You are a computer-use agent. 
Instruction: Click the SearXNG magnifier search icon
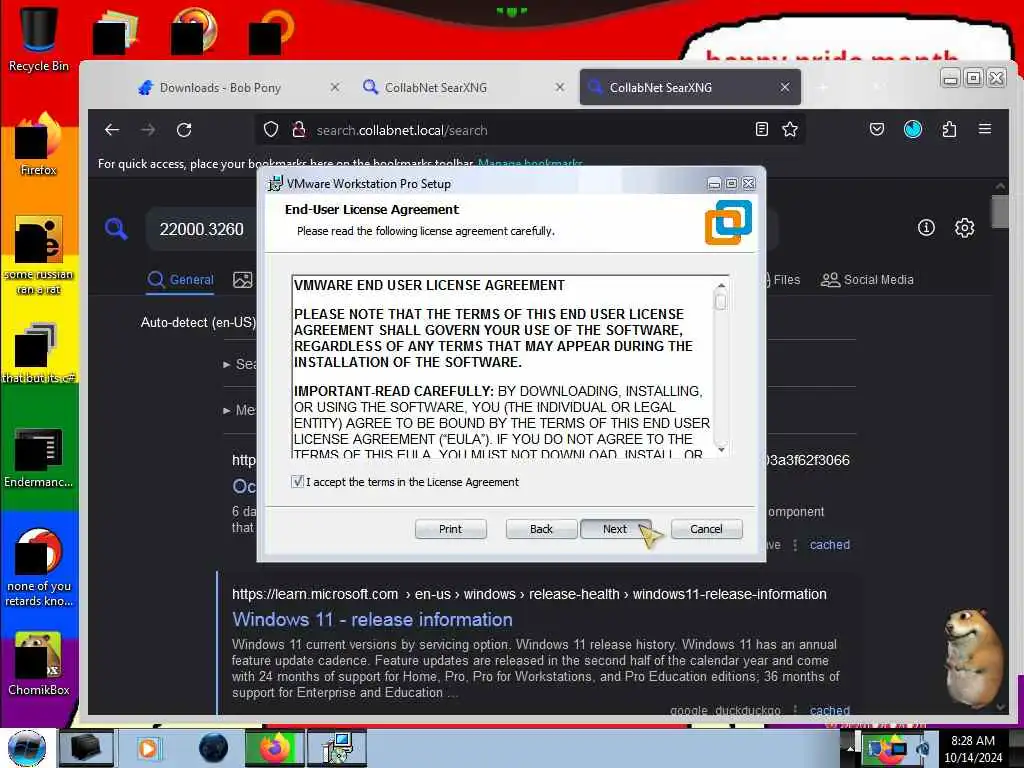pos(116,229)
